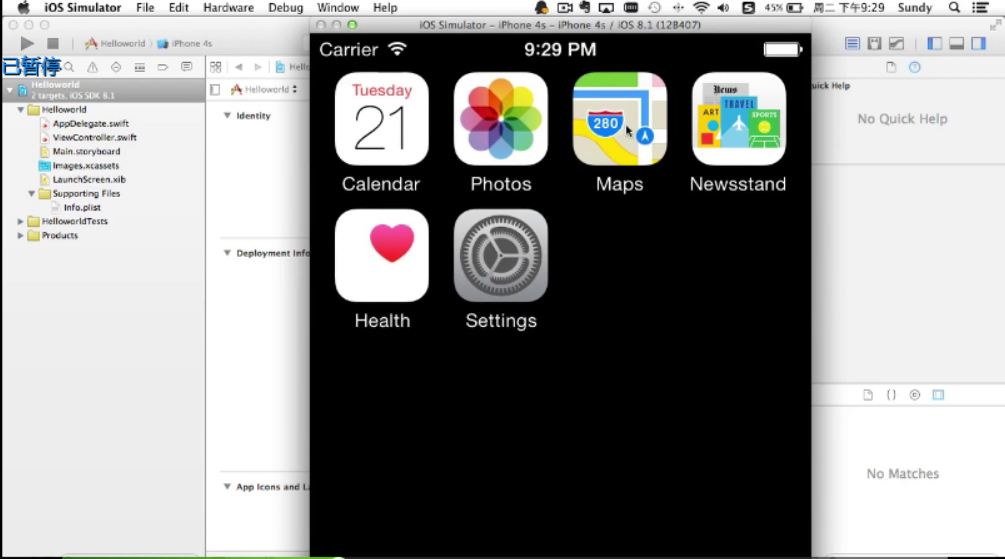Toggle the navigator panel visibility
This screenshot has width=1005, height=559.
[x=934, y=44]
